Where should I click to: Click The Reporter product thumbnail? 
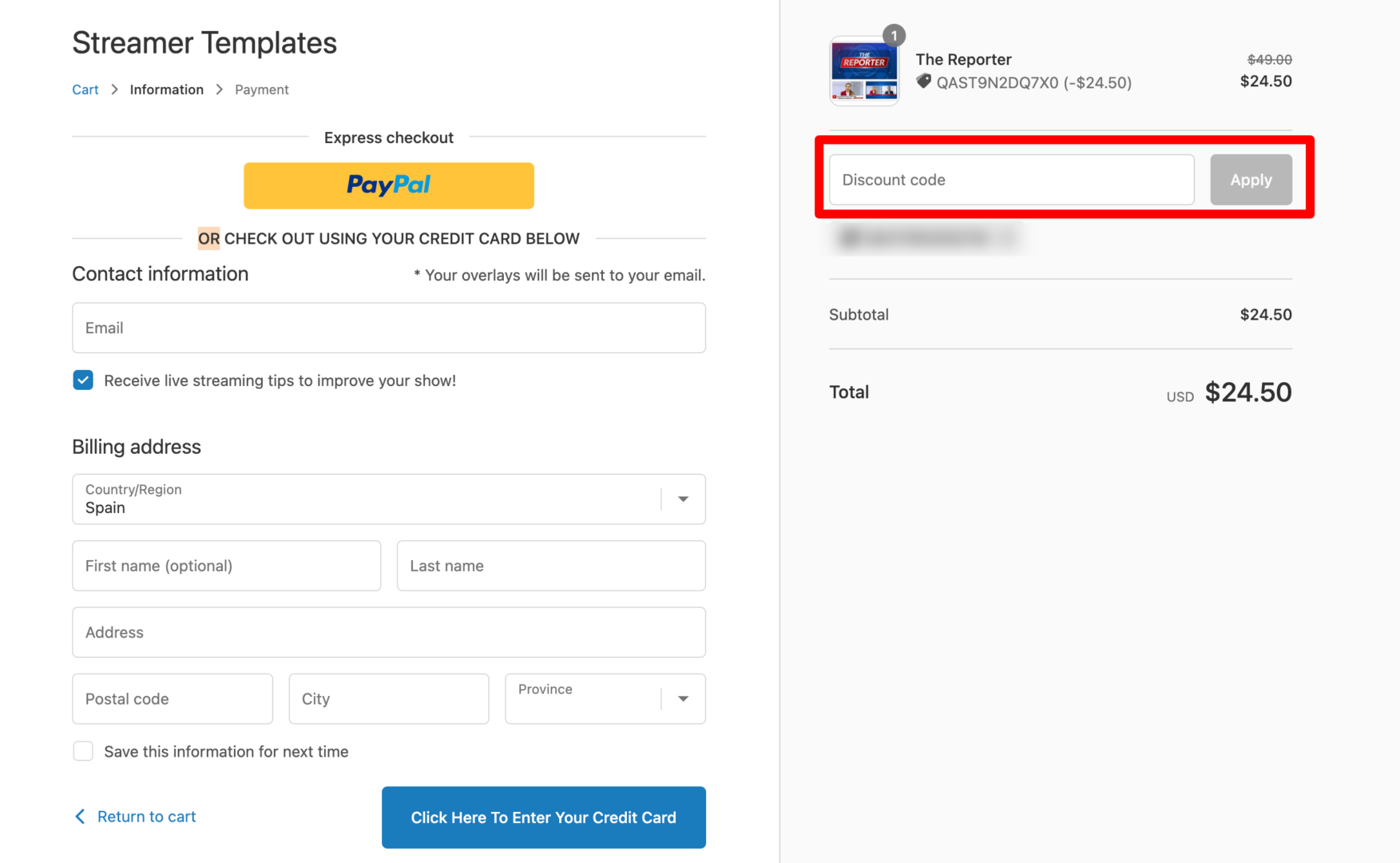[864, 71]
